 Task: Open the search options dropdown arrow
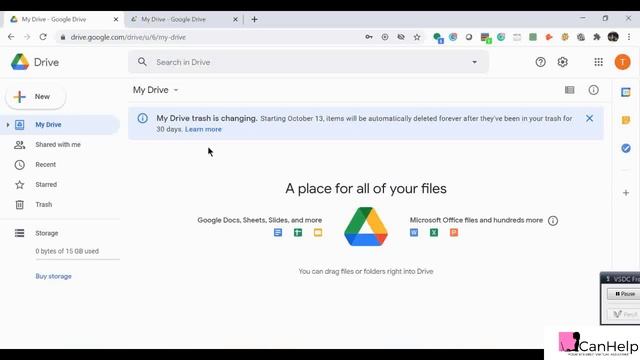pos(474,62)
